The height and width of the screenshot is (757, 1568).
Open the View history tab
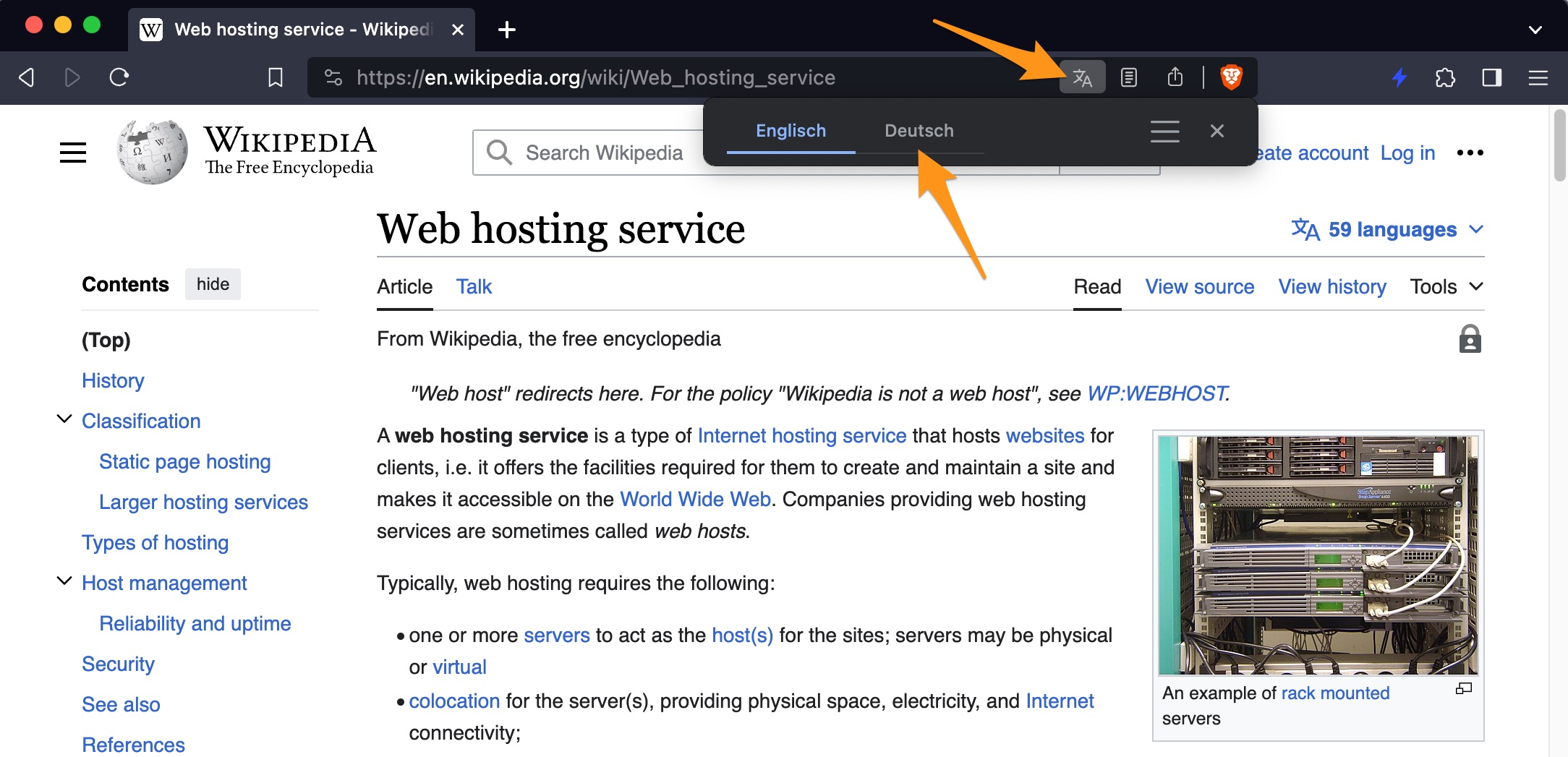point(1332,287)
